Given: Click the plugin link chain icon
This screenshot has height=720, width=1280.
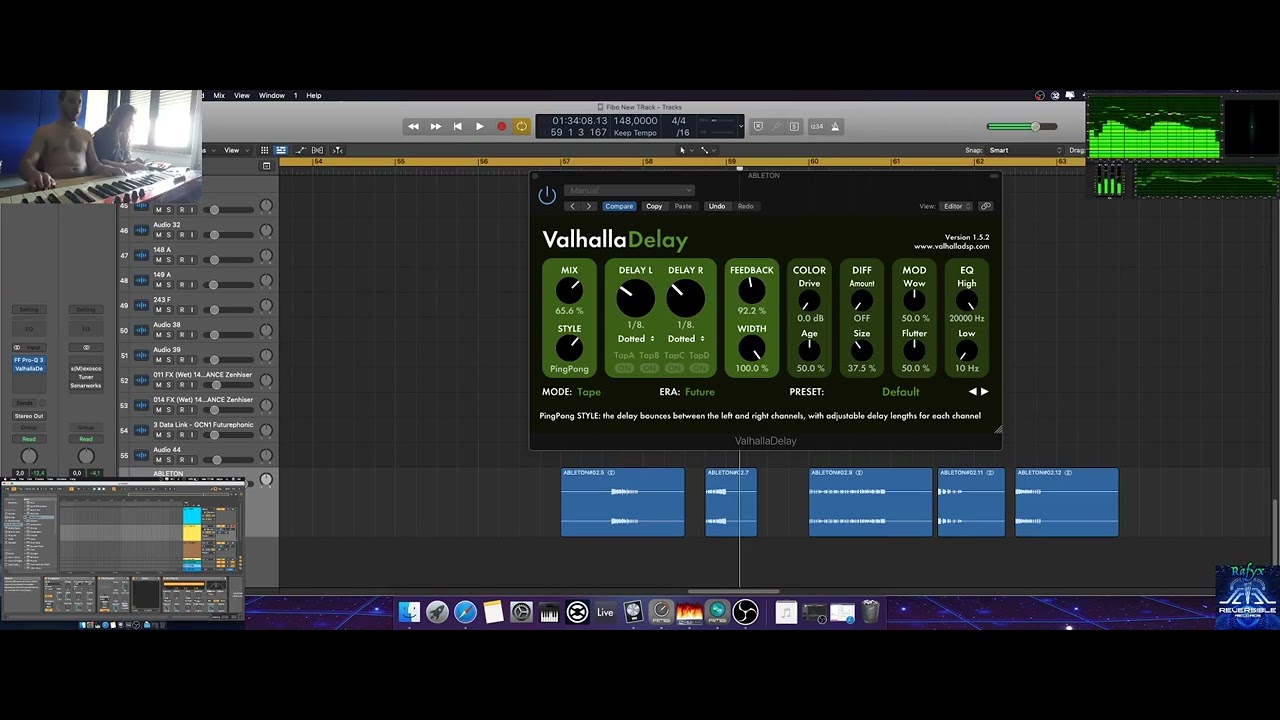Looking at the screenshot, I should (x=985, y=206).
